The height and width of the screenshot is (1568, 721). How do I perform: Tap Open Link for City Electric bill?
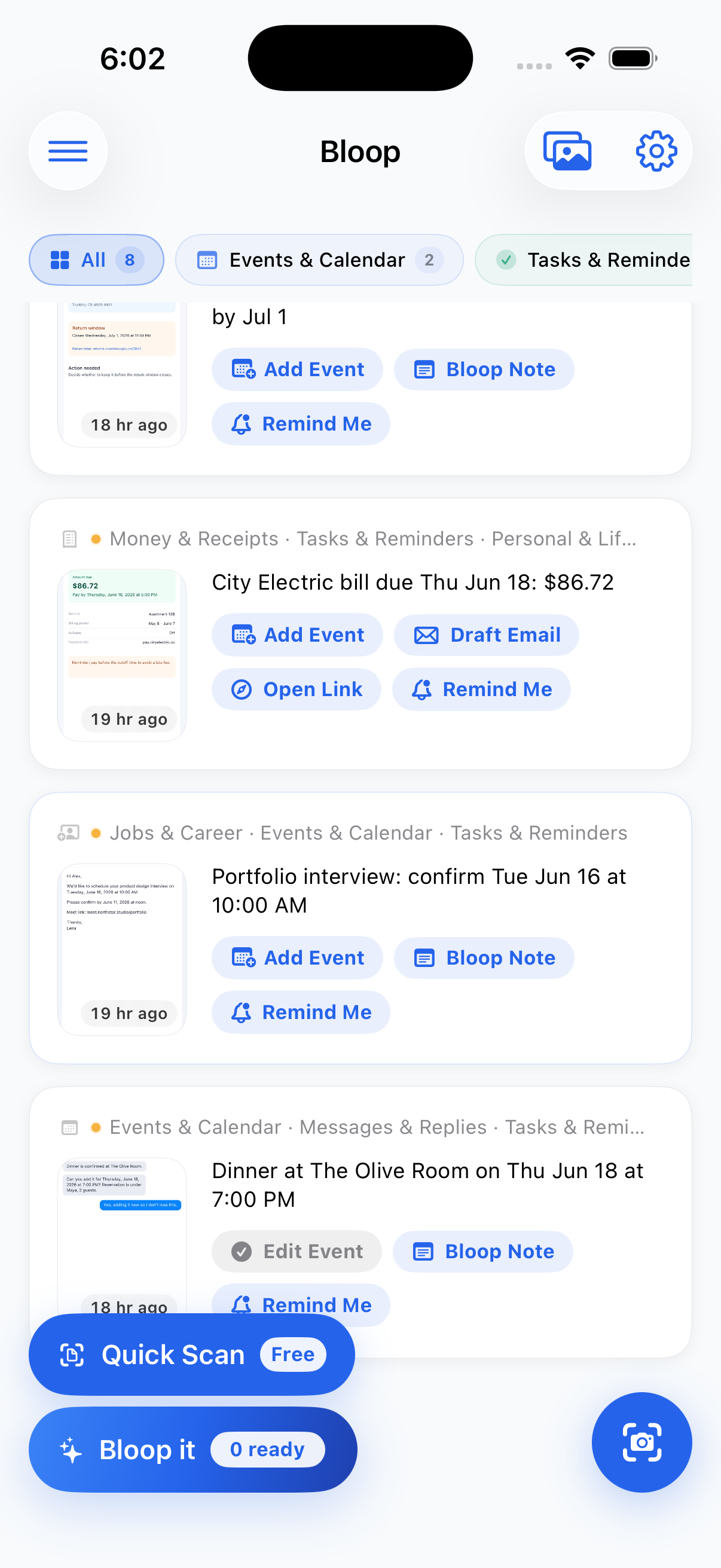pos(297,689)
